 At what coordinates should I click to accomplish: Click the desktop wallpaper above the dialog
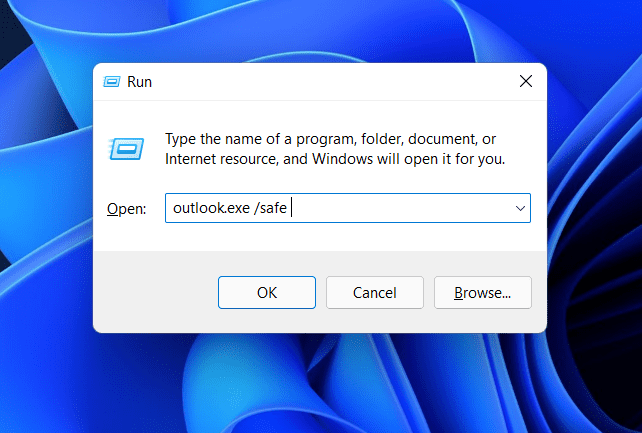pos(320,30)
